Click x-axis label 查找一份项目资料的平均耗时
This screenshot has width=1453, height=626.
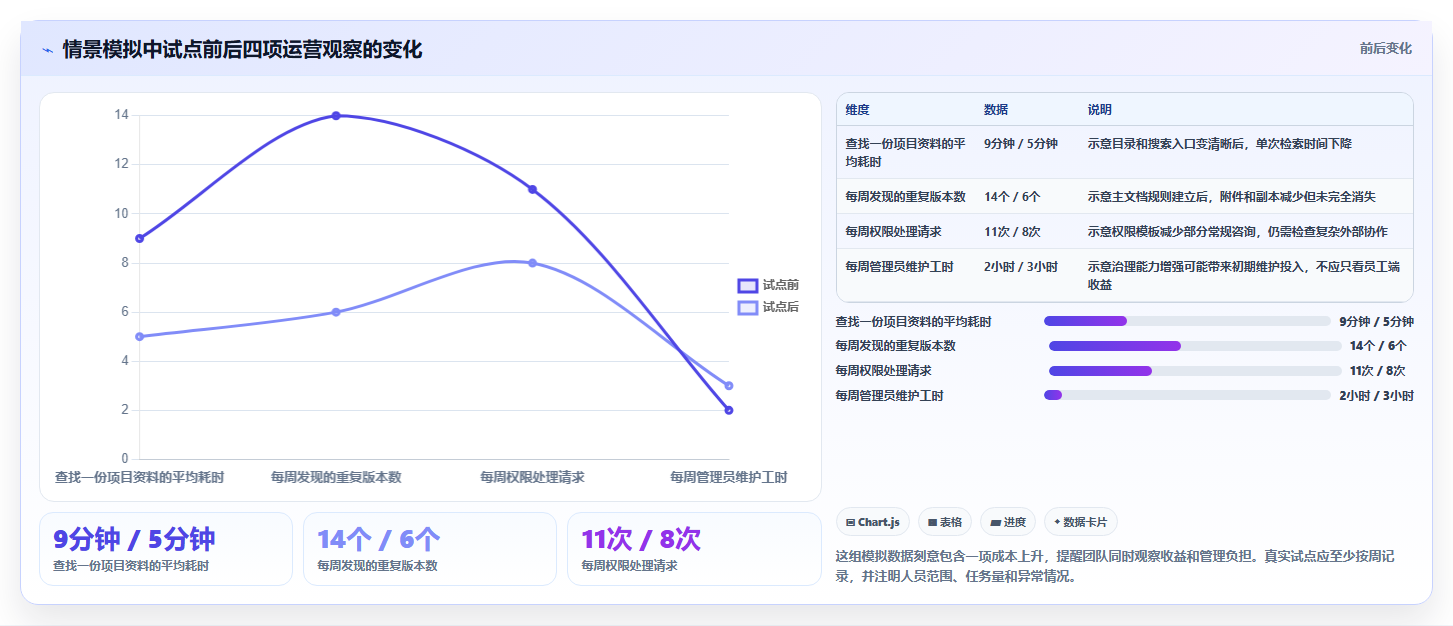(140, 477)
